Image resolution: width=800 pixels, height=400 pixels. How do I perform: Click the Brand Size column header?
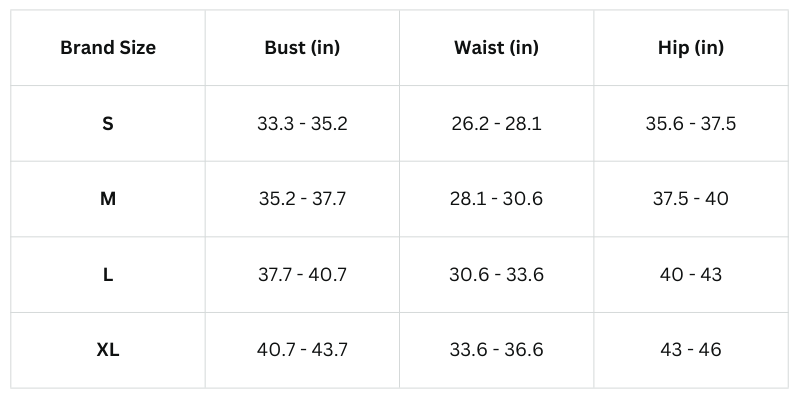(x=108, y=48)
